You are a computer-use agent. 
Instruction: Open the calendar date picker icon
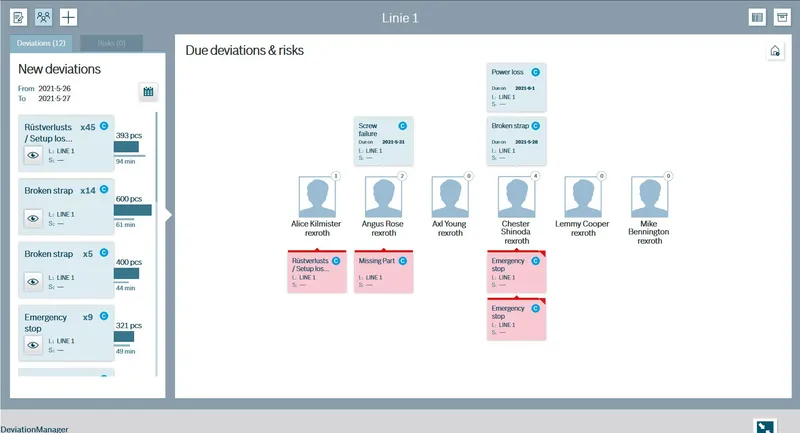(148, 92)
